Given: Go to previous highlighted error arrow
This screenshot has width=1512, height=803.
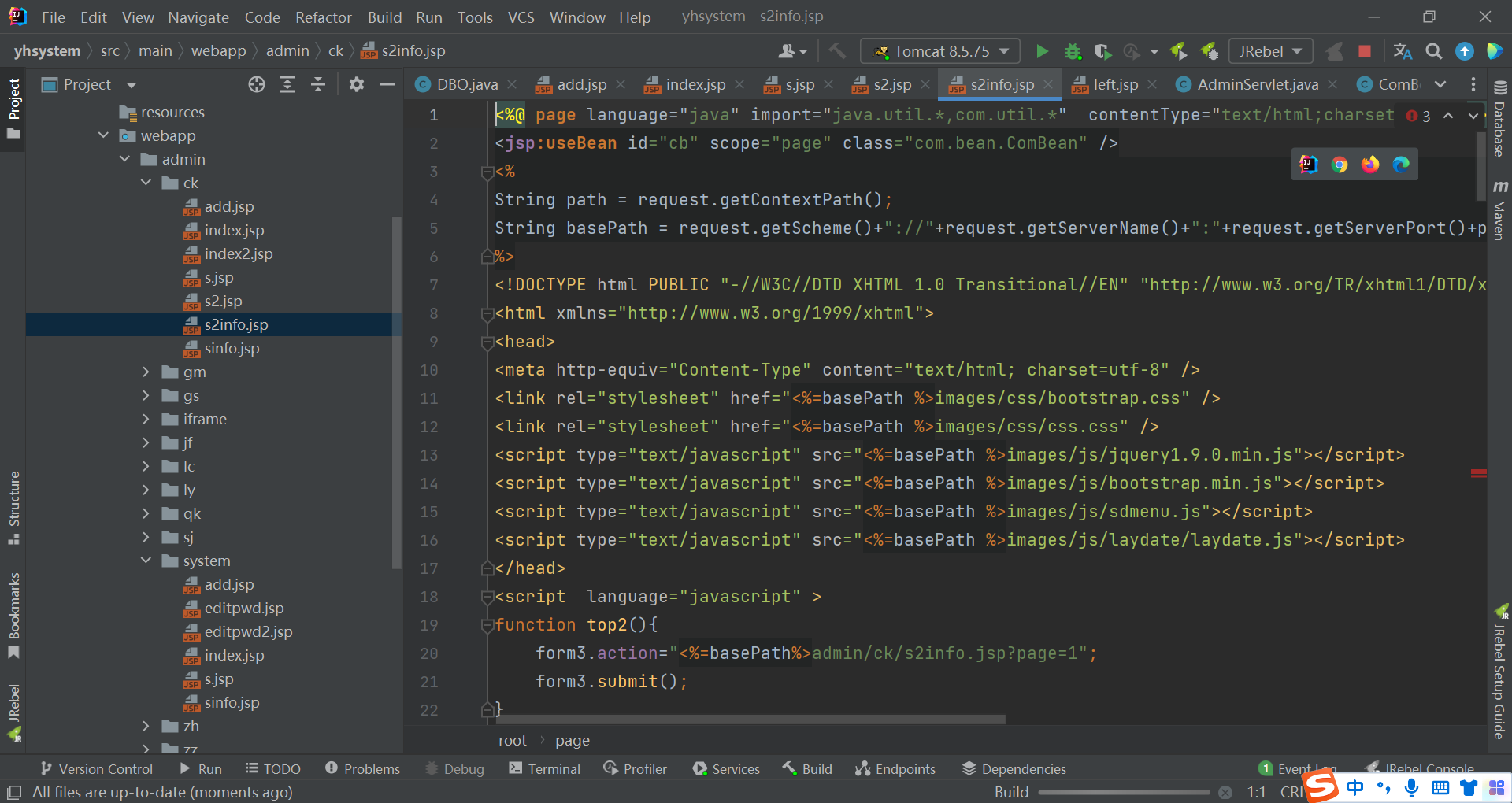Looking at the screenshot, I should pyautogui.click(x=1448, y=116).
